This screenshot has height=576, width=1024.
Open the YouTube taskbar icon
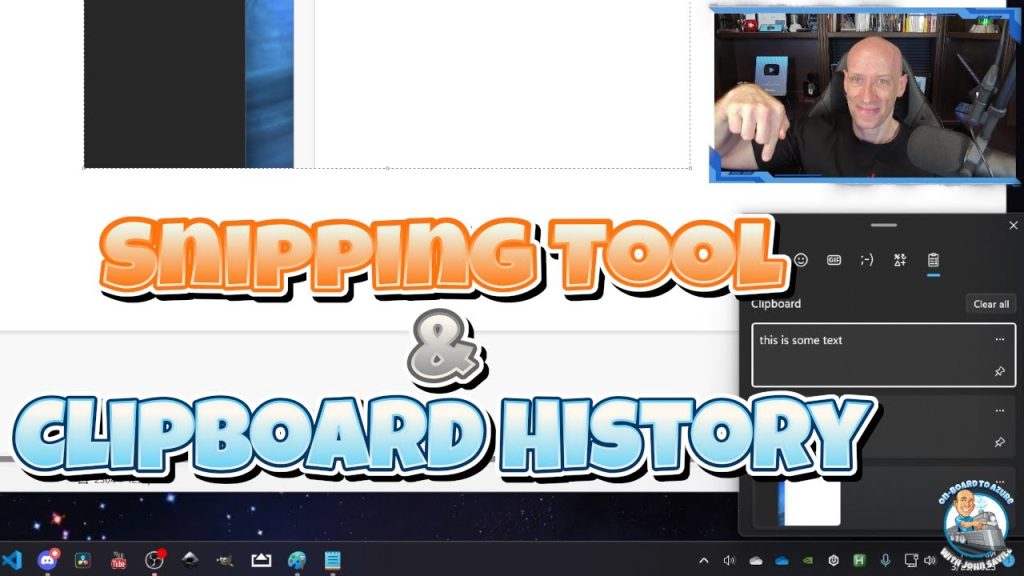(118, 560)
